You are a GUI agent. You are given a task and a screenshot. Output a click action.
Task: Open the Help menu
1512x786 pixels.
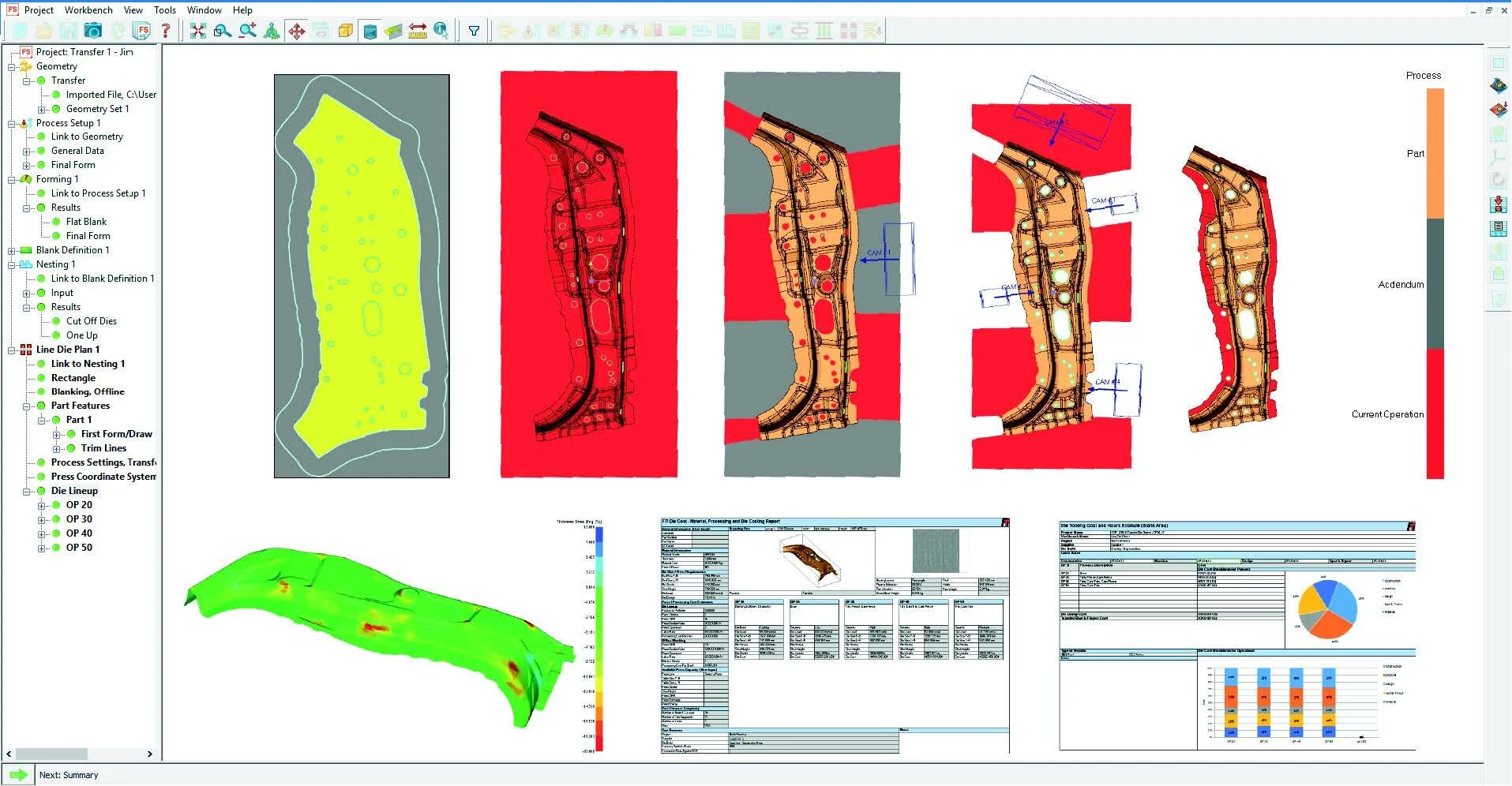tap(242, 10)
